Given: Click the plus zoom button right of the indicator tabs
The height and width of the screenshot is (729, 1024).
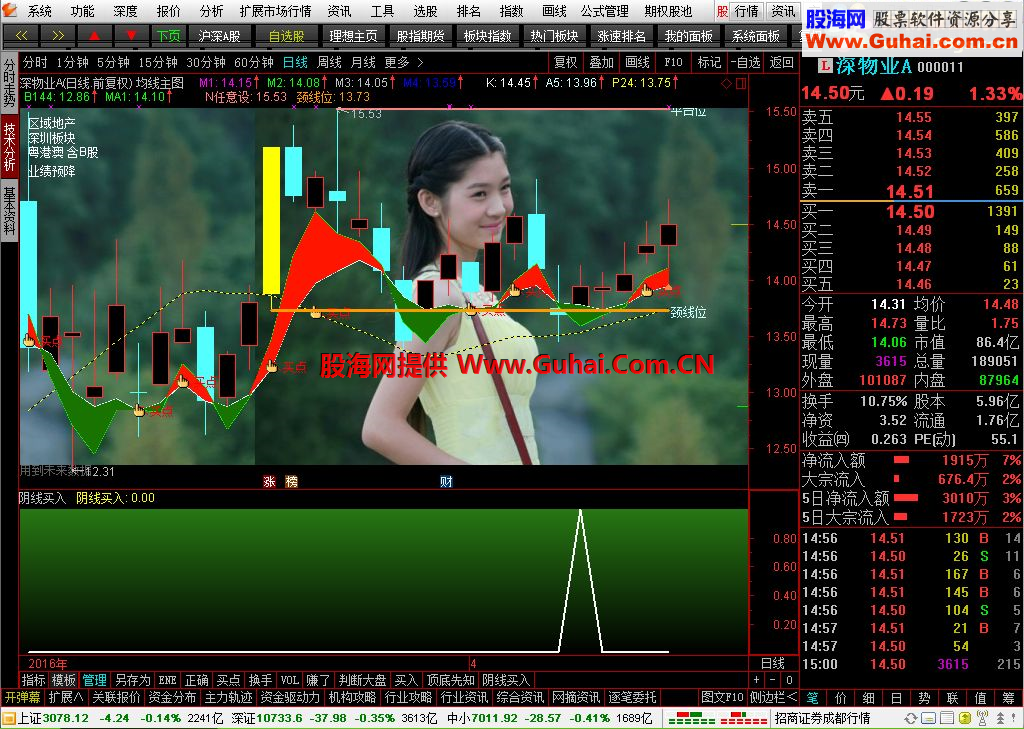Looking at the screenshot, I should click(758, 680).
